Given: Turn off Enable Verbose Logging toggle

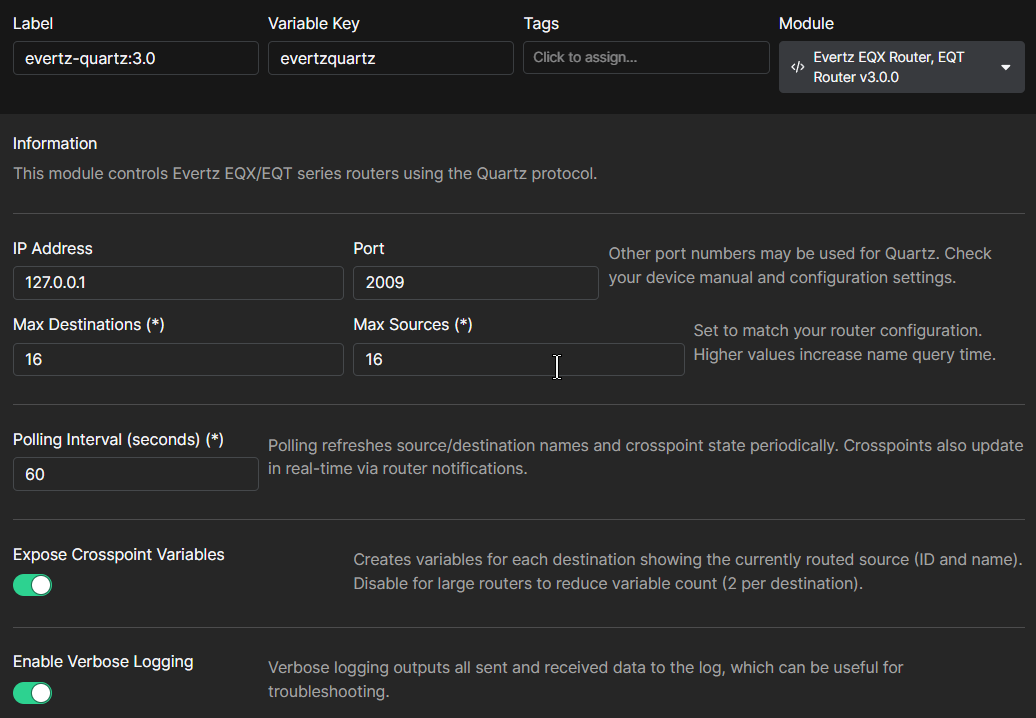Looking at the screenshot, I should coord(32,693).
